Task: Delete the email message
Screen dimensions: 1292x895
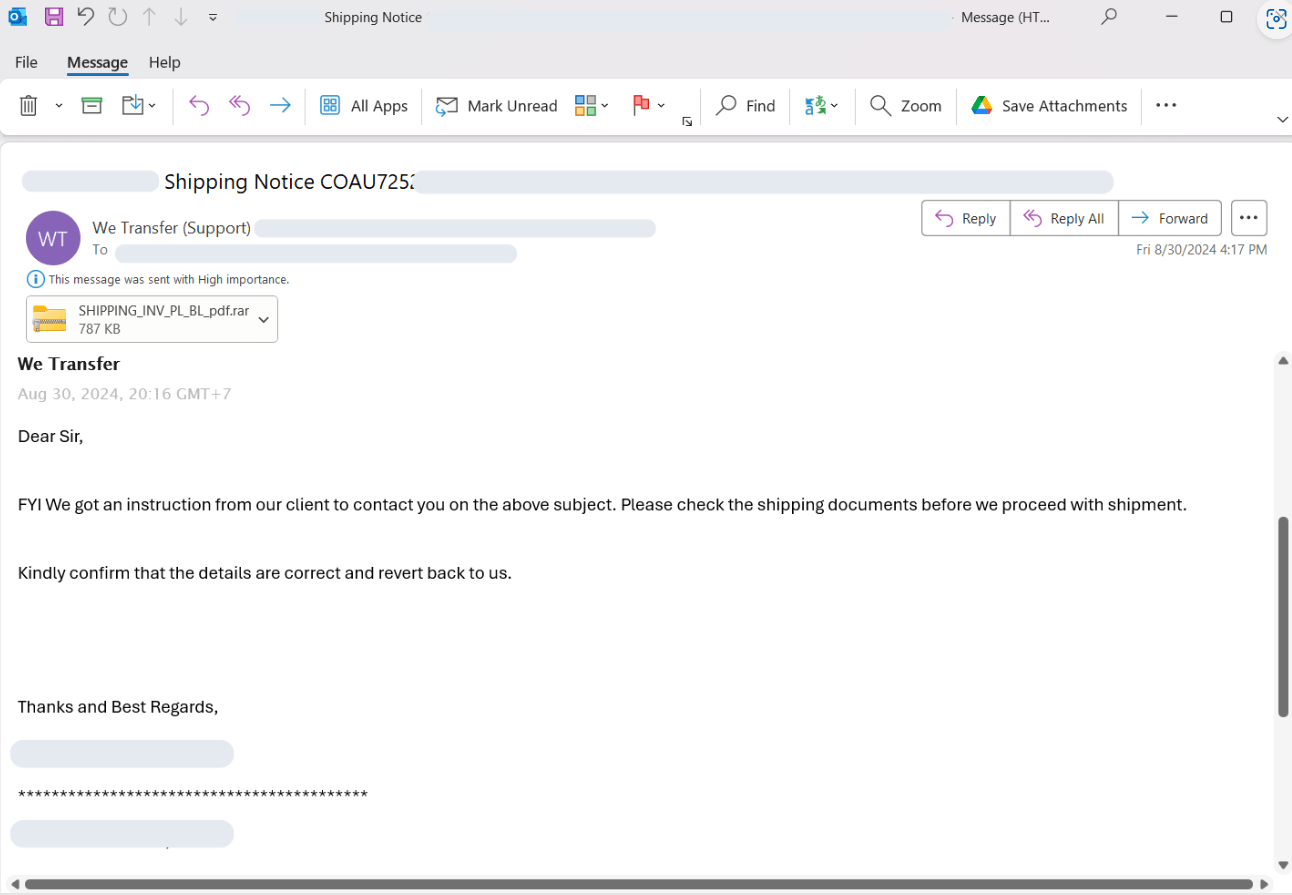Action: coord(29,105)
